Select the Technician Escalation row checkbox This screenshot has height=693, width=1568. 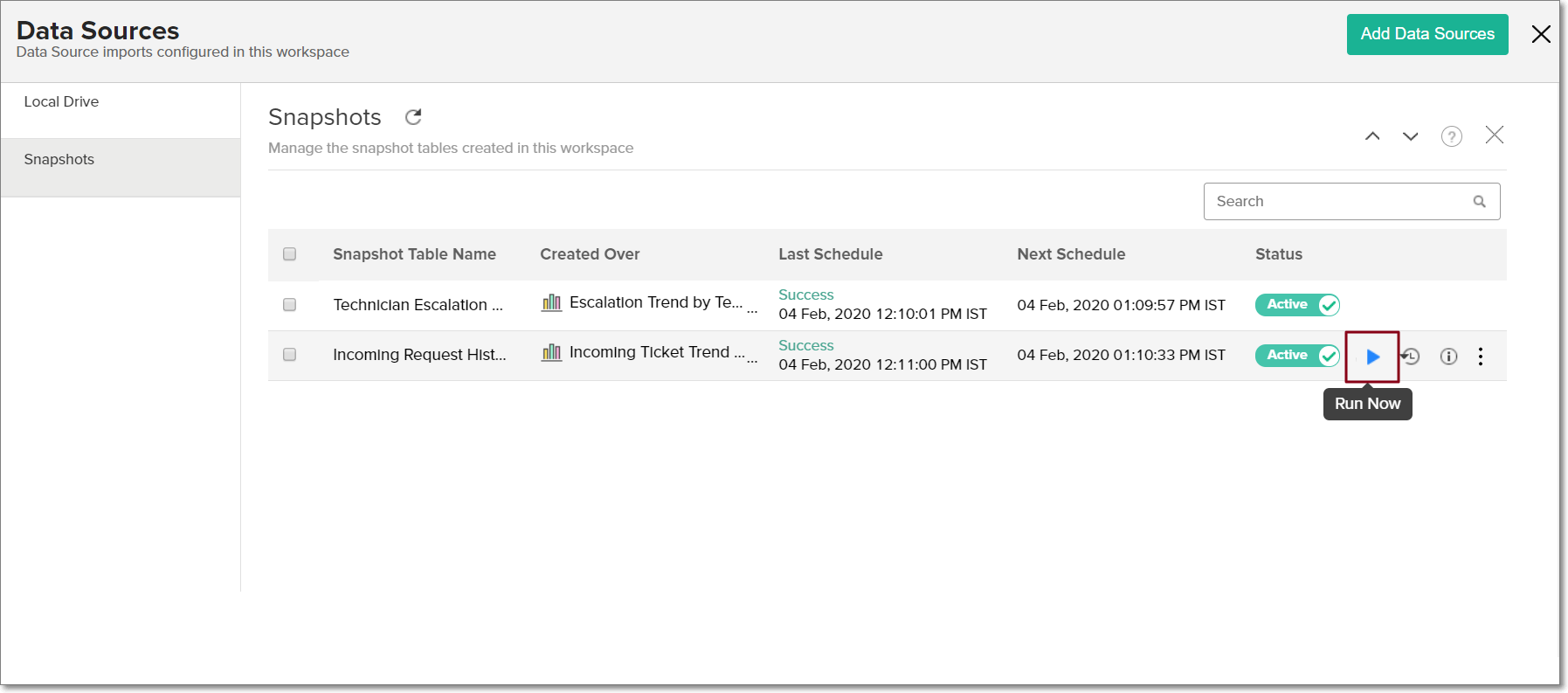(x=290, y=305)
